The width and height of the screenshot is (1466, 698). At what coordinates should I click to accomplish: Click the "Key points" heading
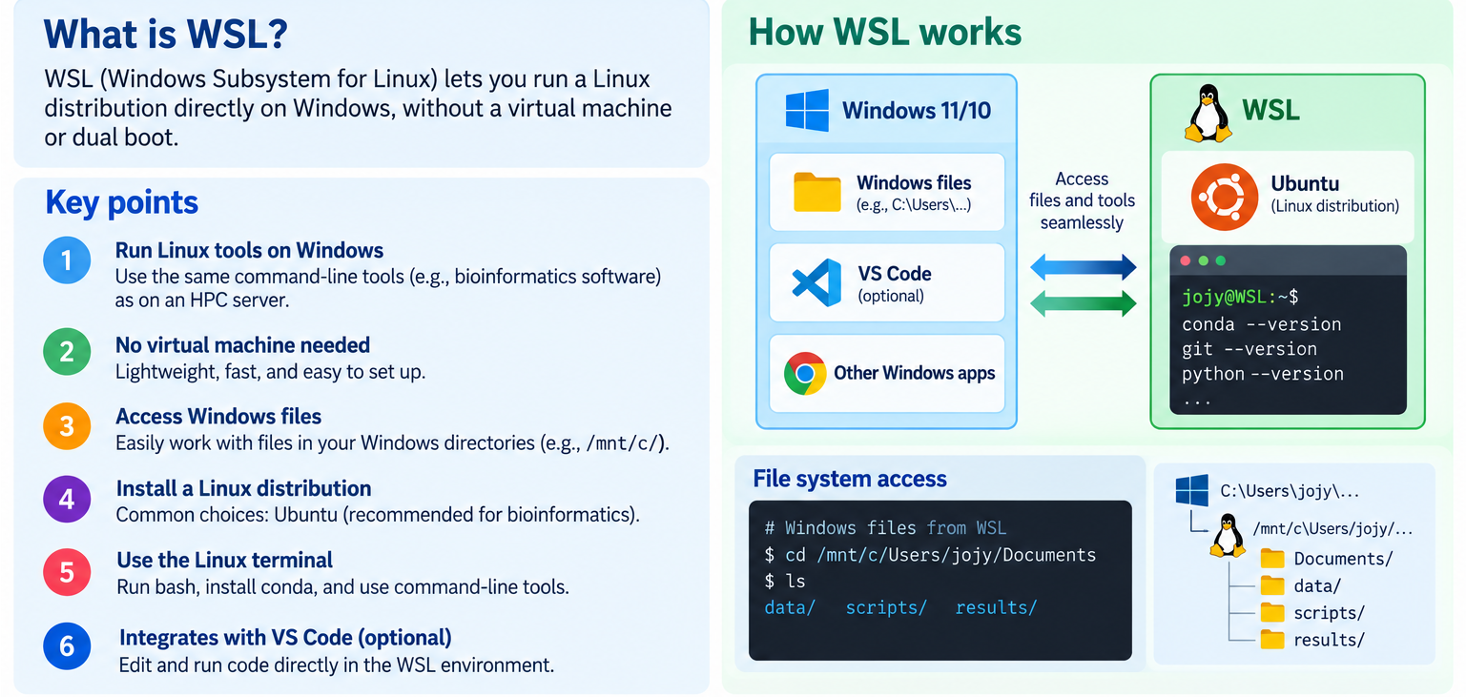122,203
